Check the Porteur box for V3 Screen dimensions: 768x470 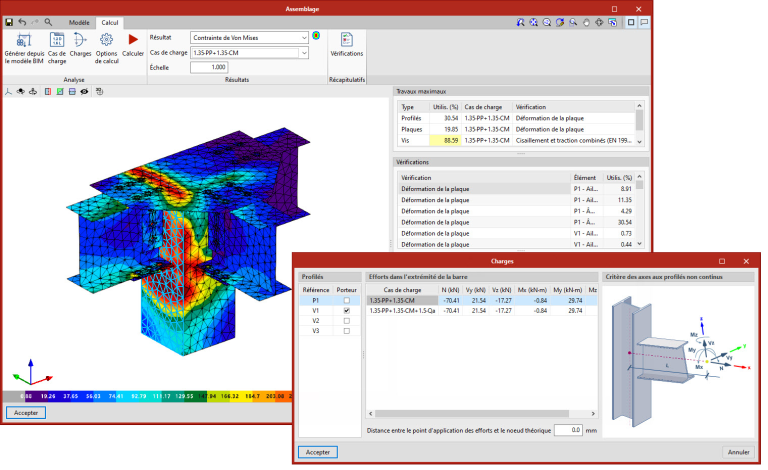[346, 332]
